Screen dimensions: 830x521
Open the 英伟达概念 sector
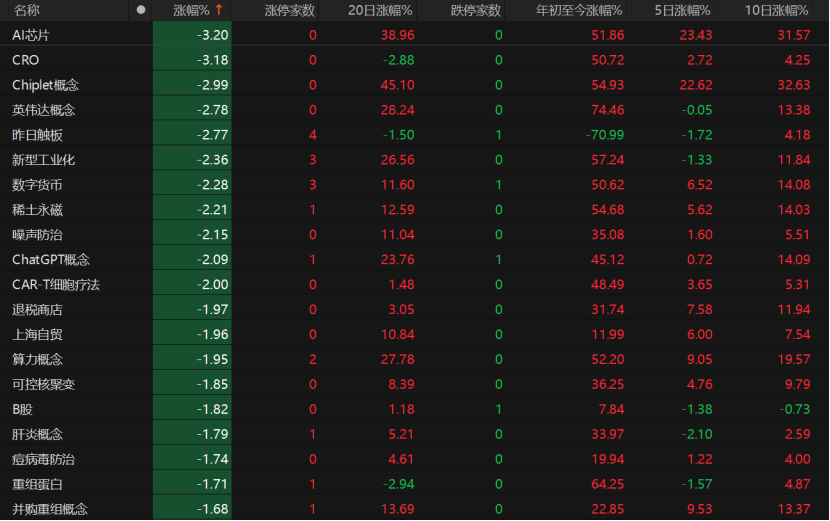43,110
